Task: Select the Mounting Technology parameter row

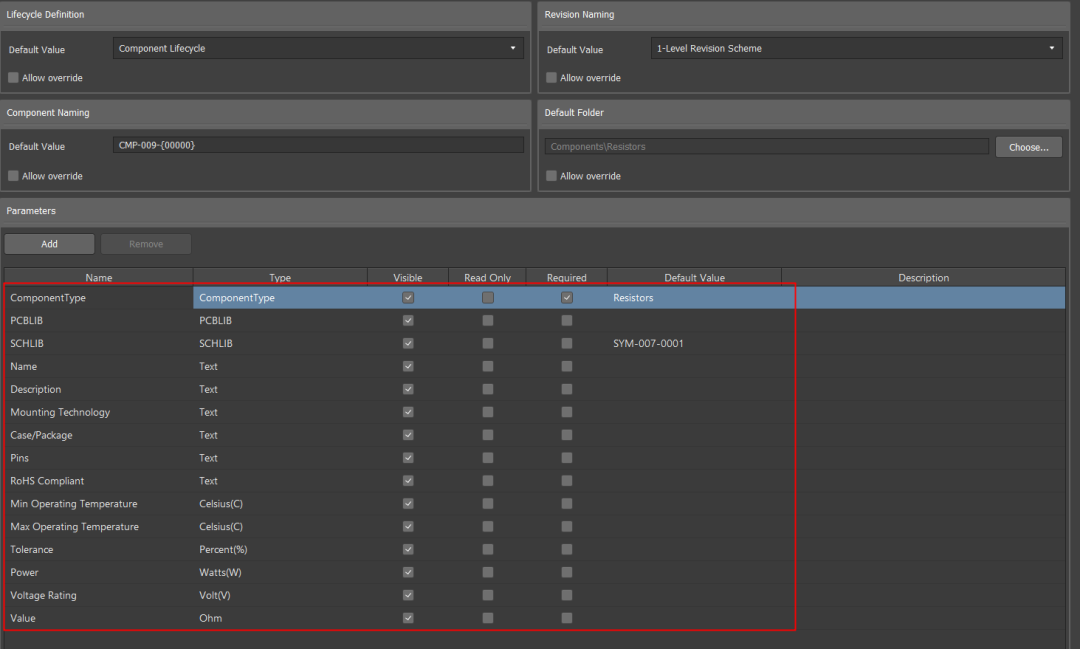Action: click(x=534, y=412)
